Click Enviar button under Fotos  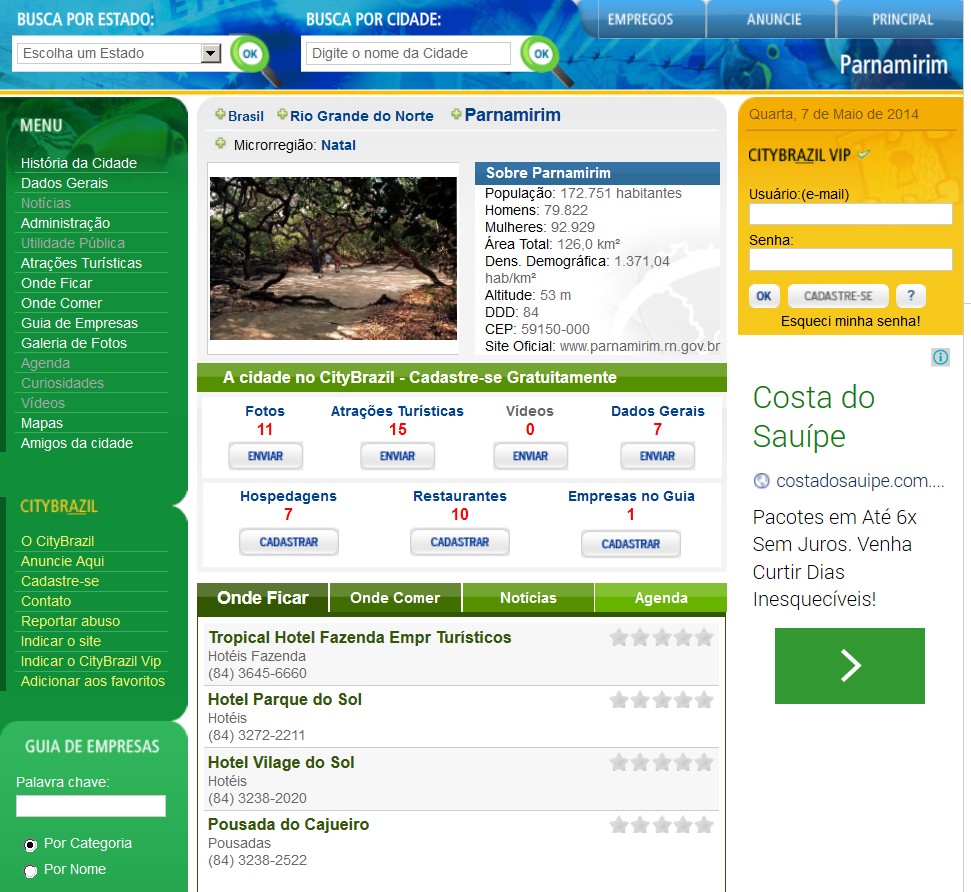tap(265, 456)
